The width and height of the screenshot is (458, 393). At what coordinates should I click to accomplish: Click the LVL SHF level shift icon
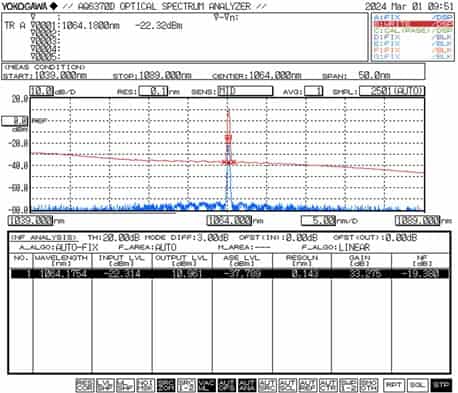[105, 385]
